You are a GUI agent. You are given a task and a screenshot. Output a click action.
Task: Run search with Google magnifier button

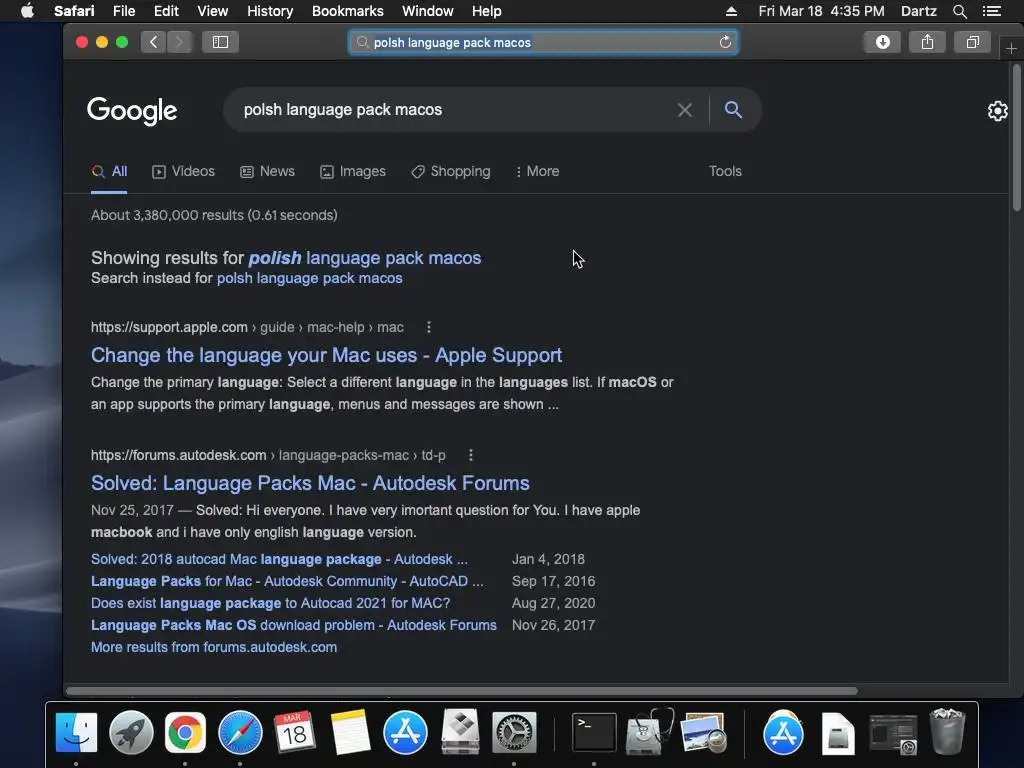pyautogui.click(x=733, y=110)
